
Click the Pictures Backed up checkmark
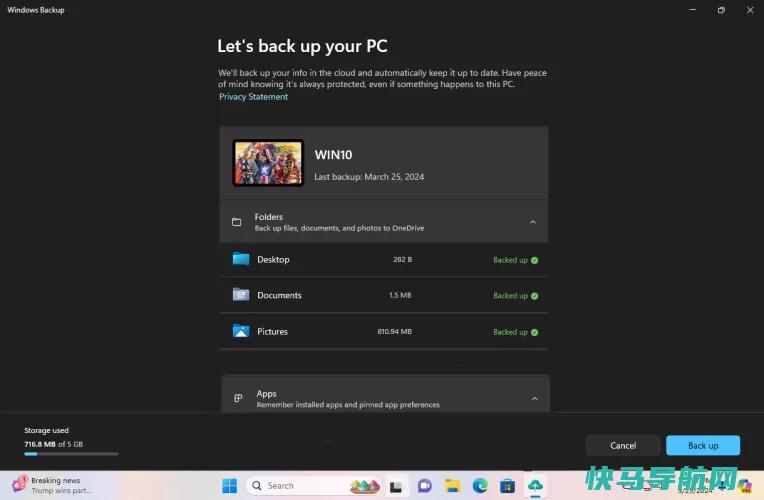[535, 332]
